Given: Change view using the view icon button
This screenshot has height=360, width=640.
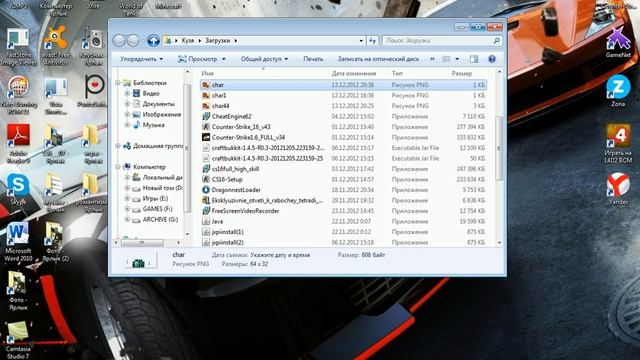Looking at the screenshot, I should pos(446,59).
